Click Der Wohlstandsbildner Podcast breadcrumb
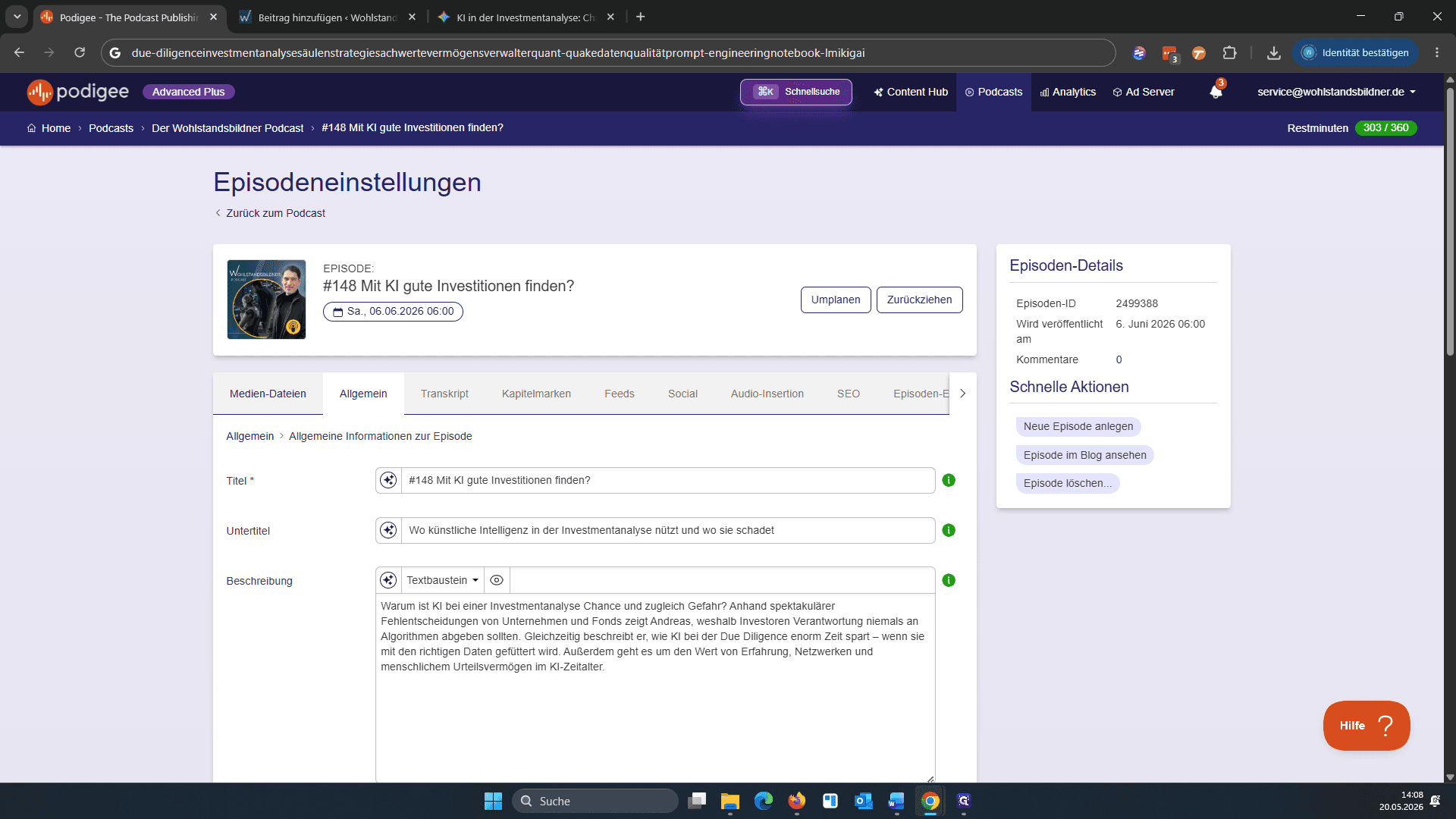 click(x=227, y=128)
